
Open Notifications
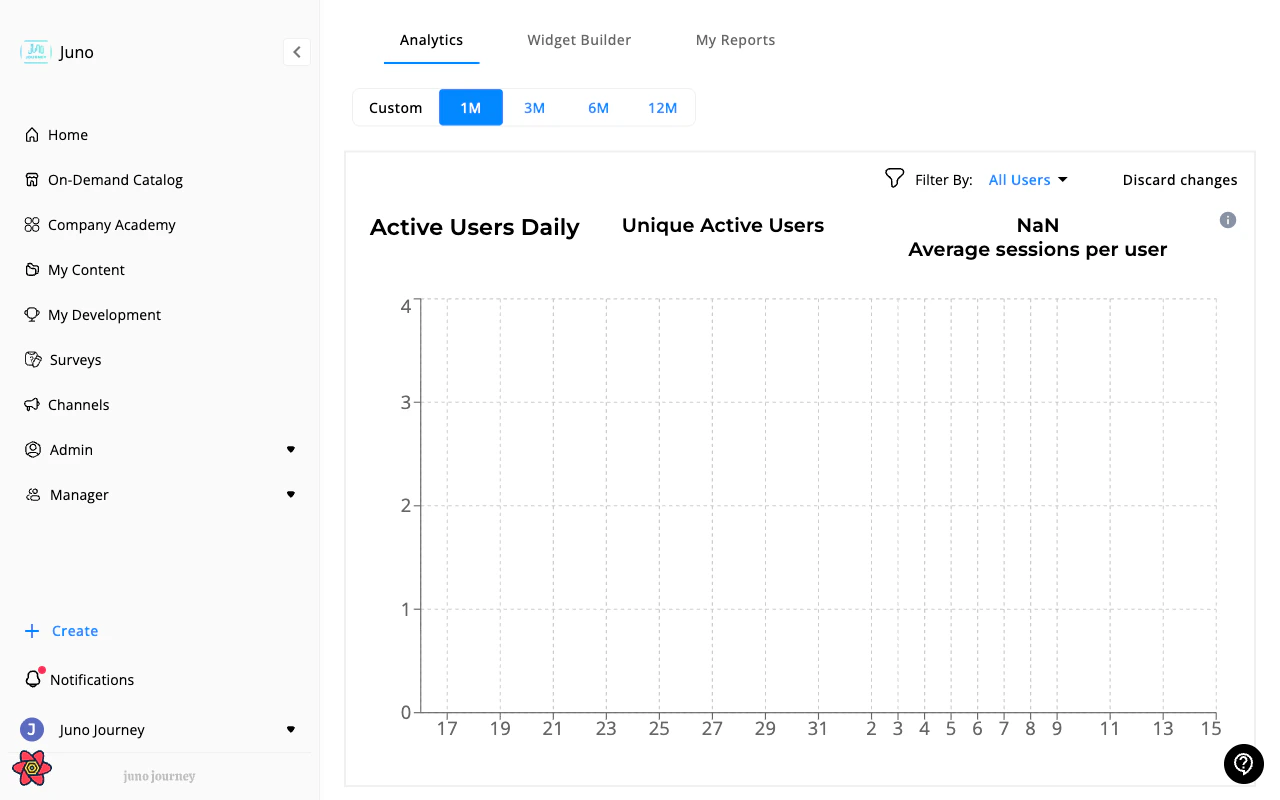click(91, 679)
